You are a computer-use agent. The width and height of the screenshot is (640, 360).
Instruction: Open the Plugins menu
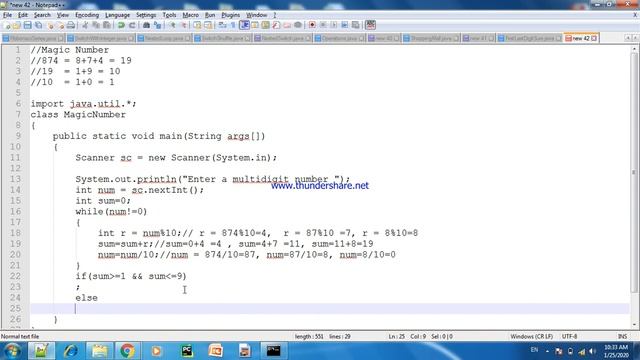pyautogui.click(x=231, y=15)
